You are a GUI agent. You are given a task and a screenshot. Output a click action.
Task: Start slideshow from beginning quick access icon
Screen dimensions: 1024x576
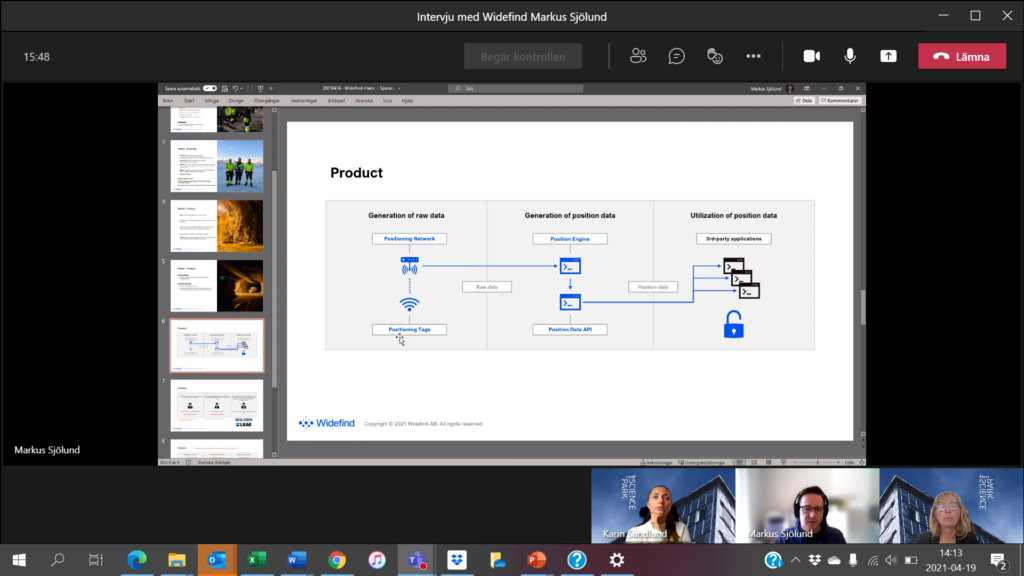(261, 88)
